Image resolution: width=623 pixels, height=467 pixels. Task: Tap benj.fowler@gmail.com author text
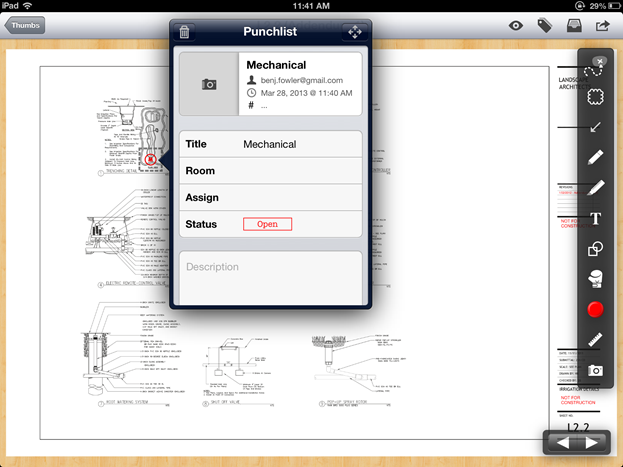coord(302,80)
